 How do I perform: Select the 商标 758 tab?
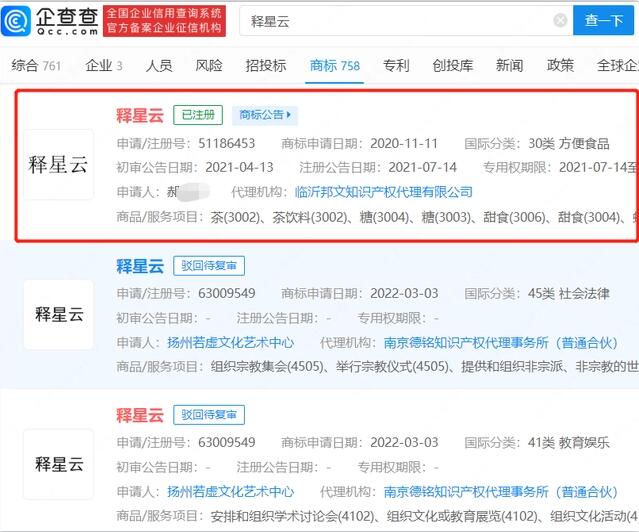point(335,65)
